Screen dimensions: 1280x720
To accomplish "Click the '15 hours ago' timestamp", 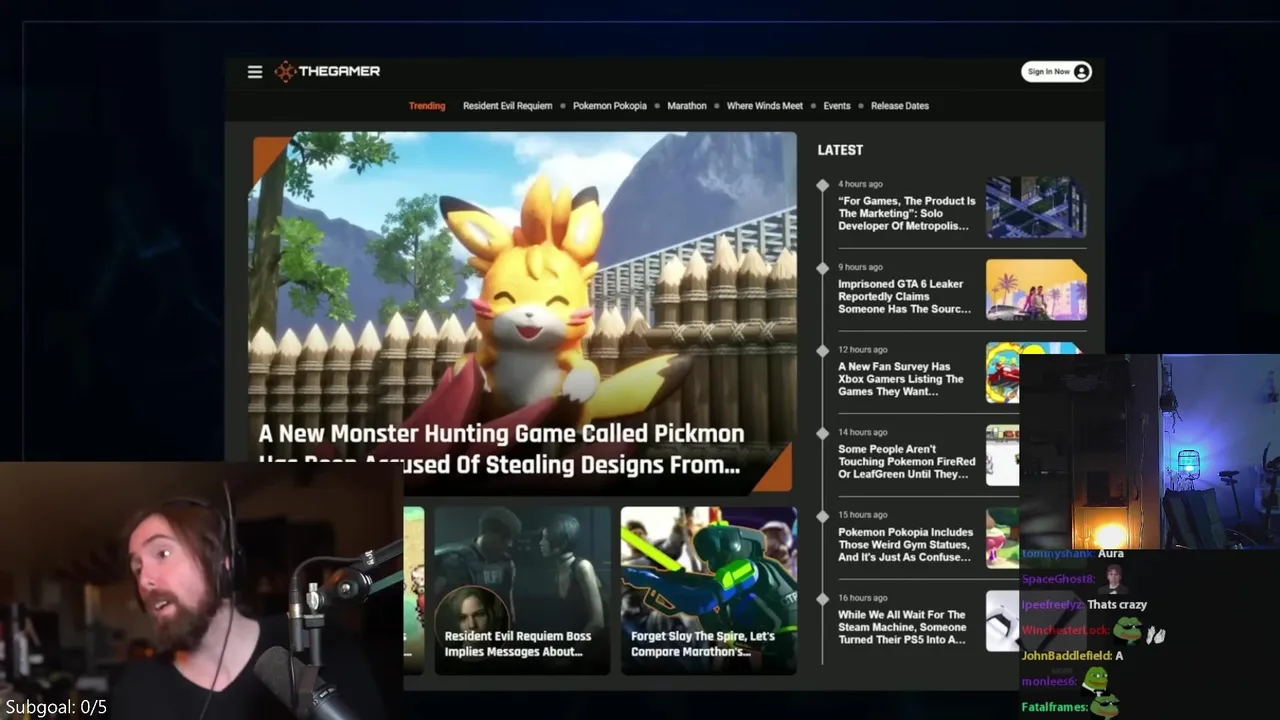I will (x=862, y=515).
